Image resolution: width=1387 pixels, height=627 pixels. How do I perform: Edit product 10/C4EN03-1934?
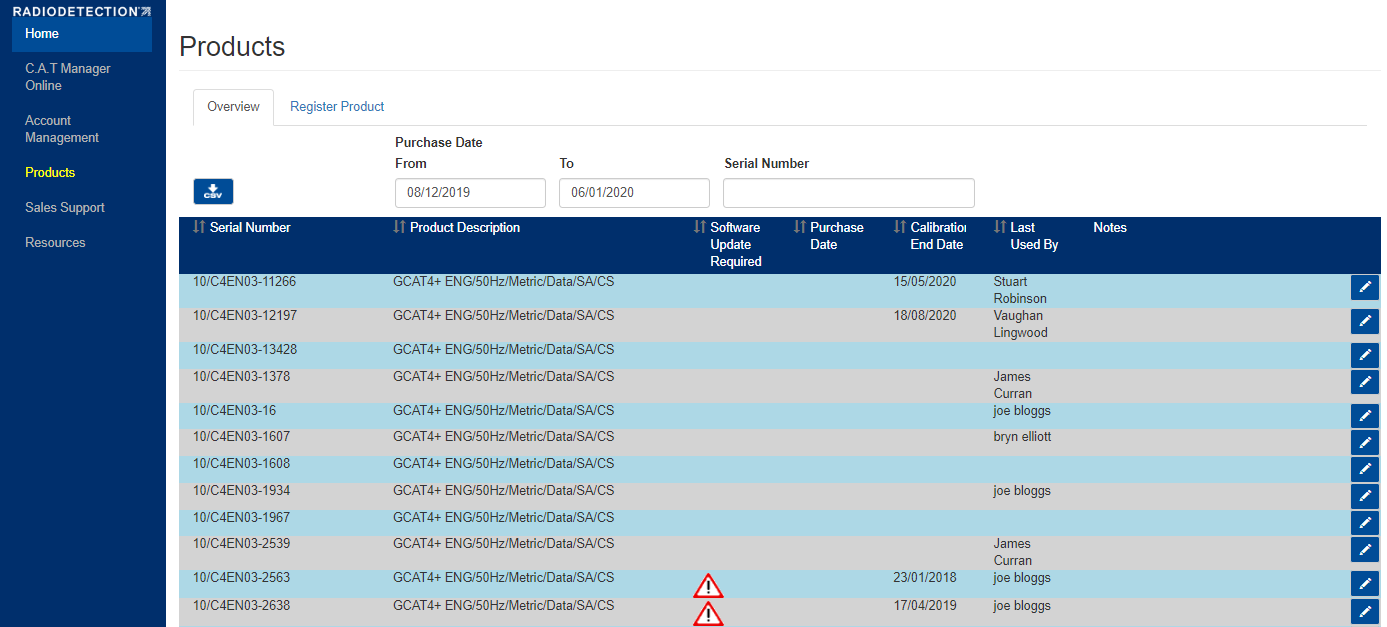coord(1364,497)
